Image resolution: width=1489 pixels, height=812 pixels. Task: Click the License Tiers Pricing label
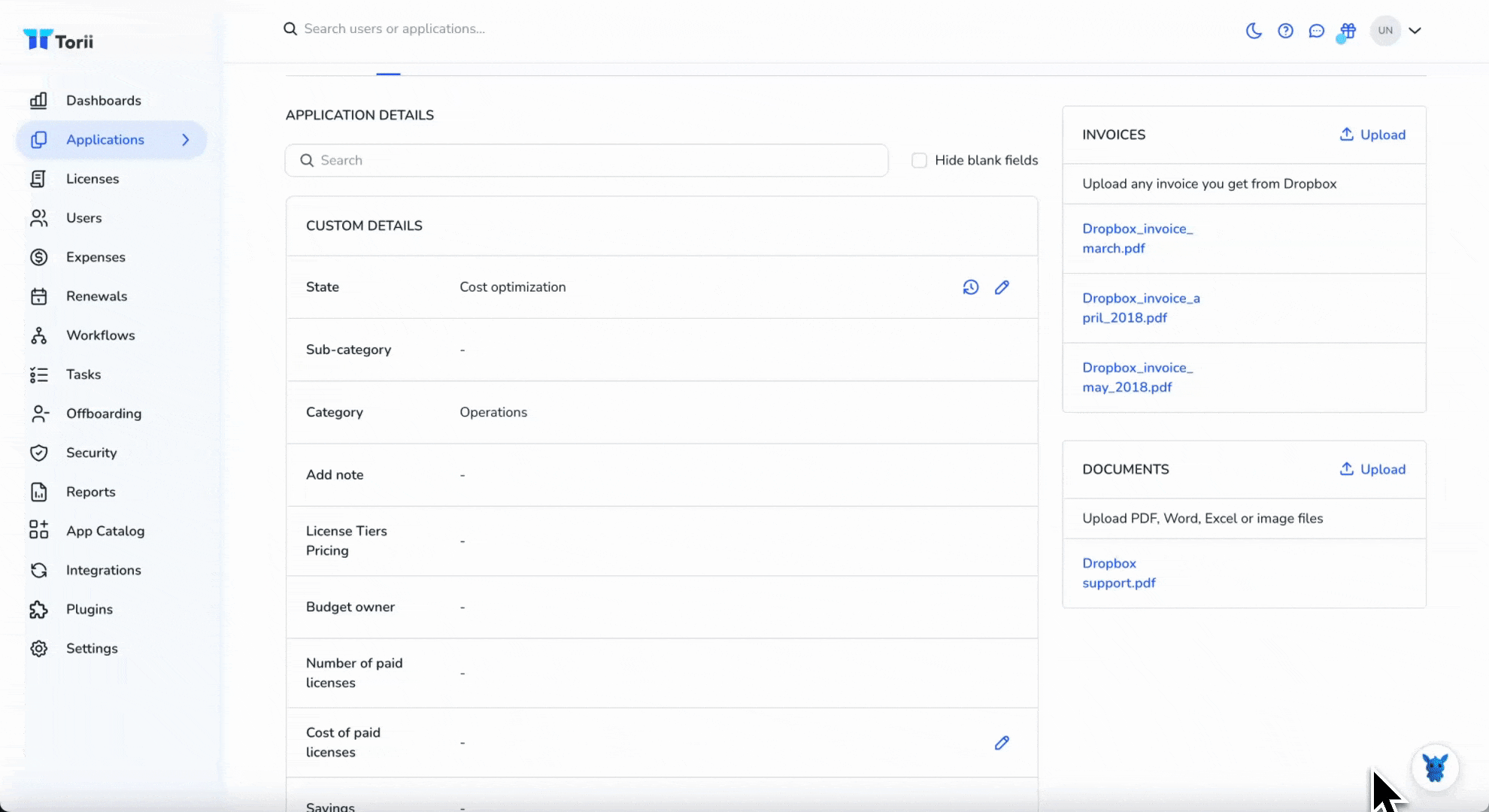pyautogui.click(x=347, y=541)
